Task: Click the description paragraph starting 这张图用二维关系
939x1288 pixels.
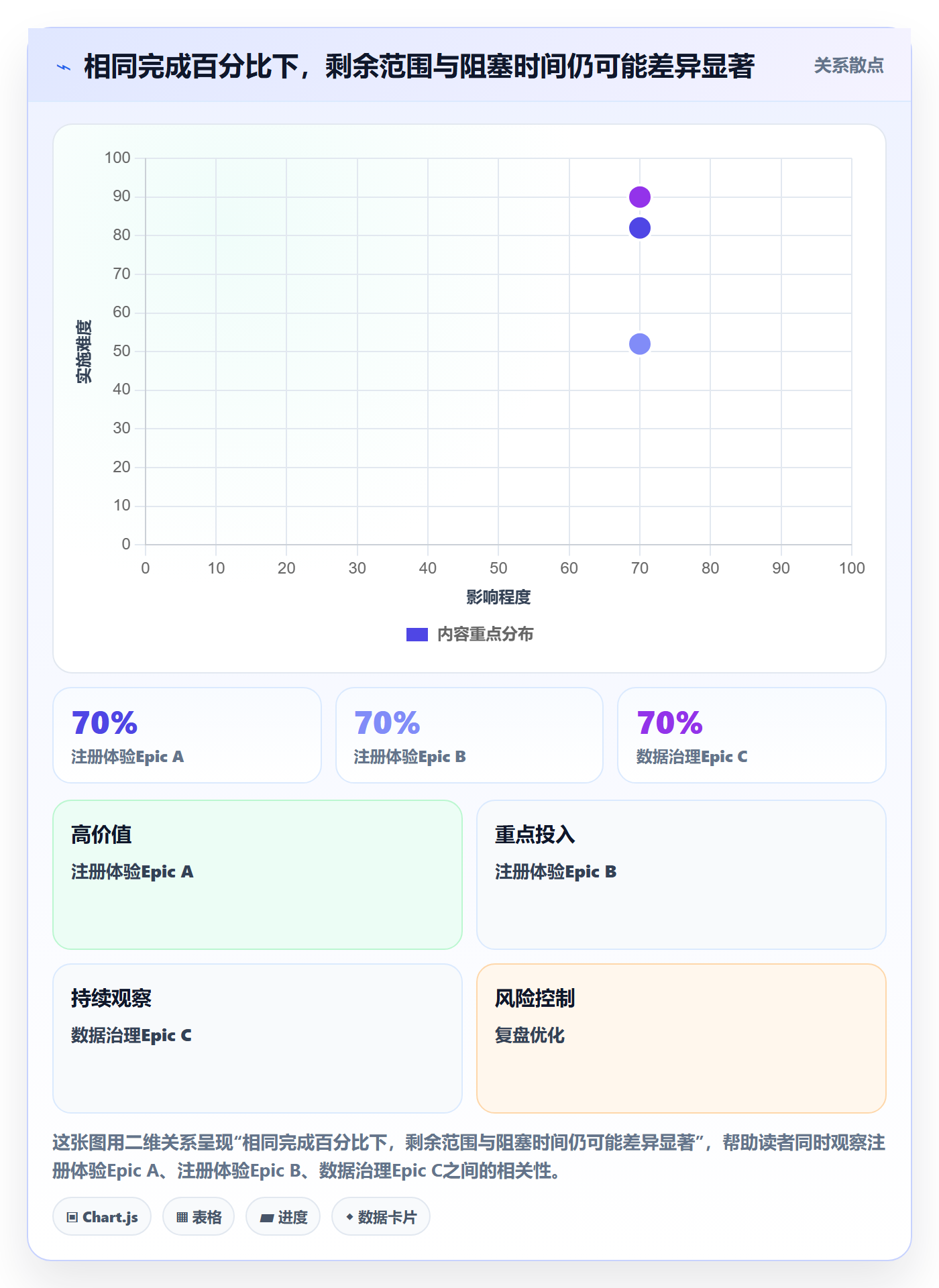Action: pyautogui.click(x=469, y=1157)
